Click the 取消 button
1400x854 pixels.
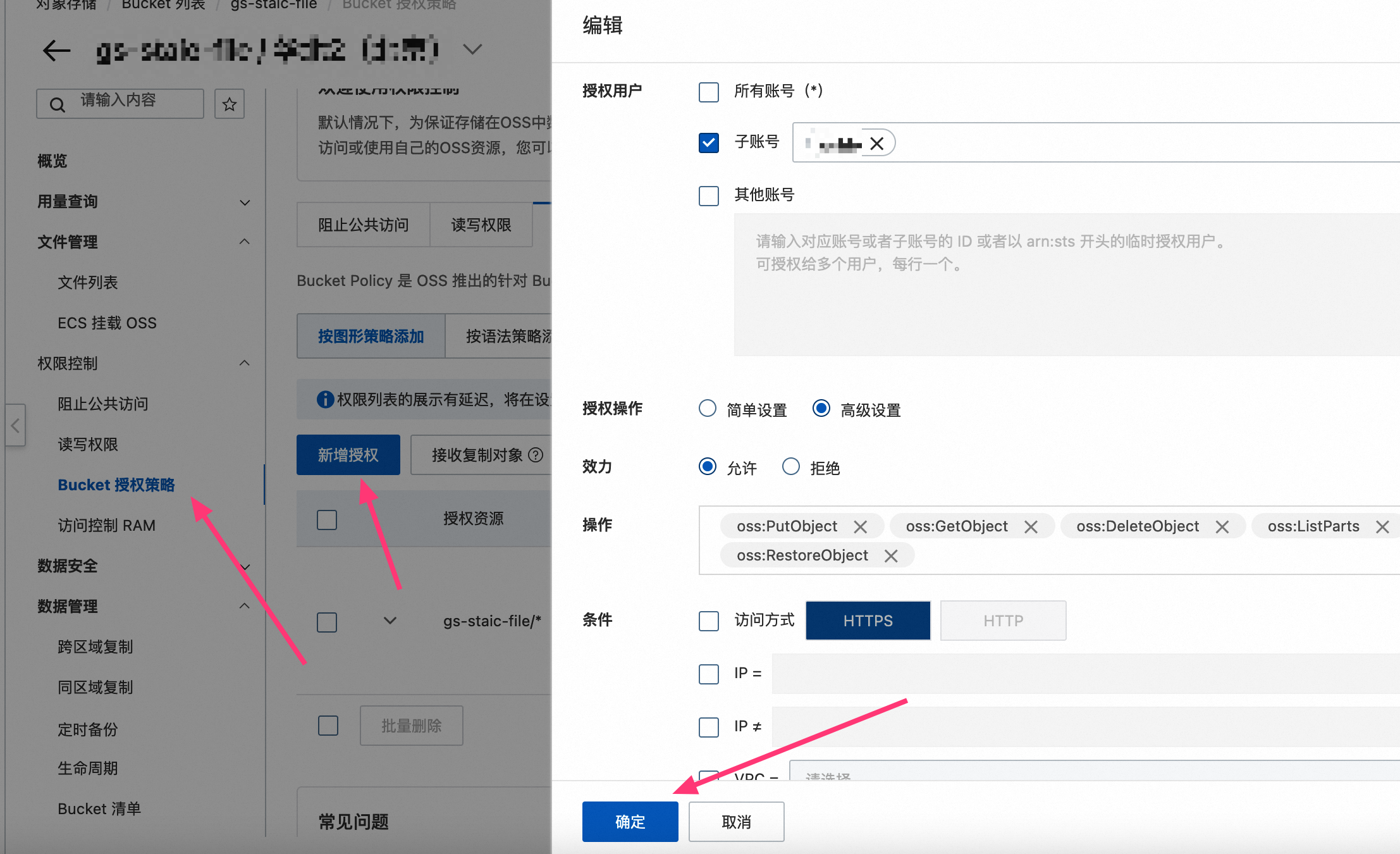pyautogui.click(x=737, y=822)
